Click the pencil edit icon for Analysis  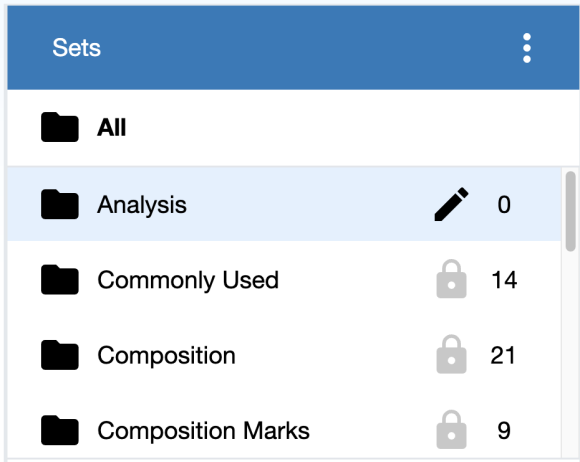[451, 204]
